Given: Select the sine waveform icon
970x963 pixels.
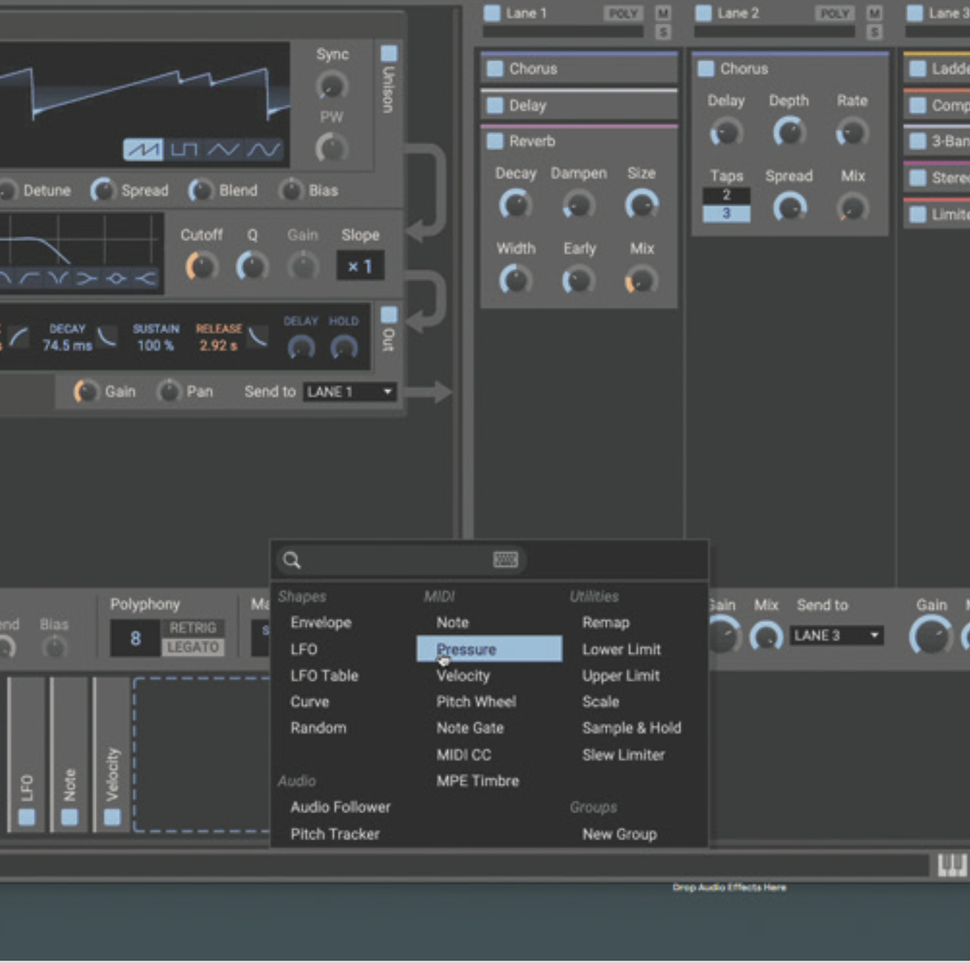Looking at the screenshot, I should [x=263, y=150].
